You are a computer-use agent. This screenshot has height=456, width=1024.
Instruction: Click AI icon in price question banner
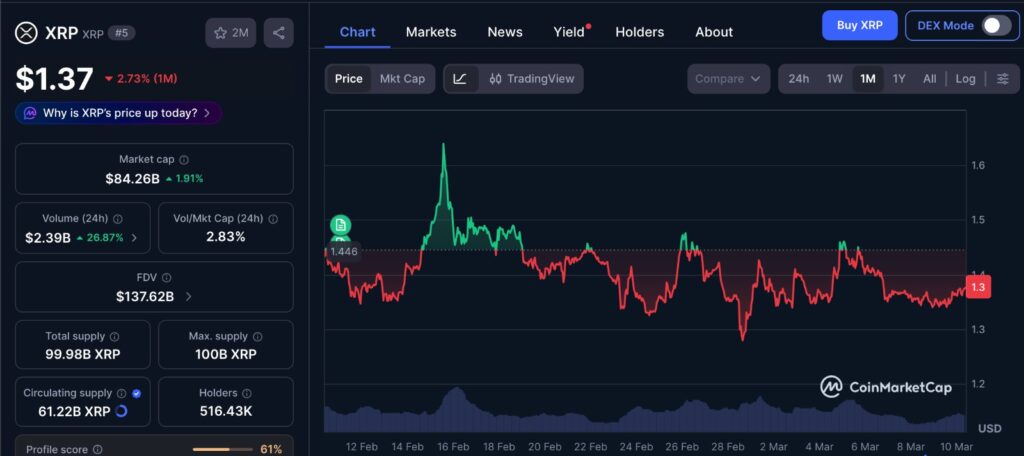[30, 113]
